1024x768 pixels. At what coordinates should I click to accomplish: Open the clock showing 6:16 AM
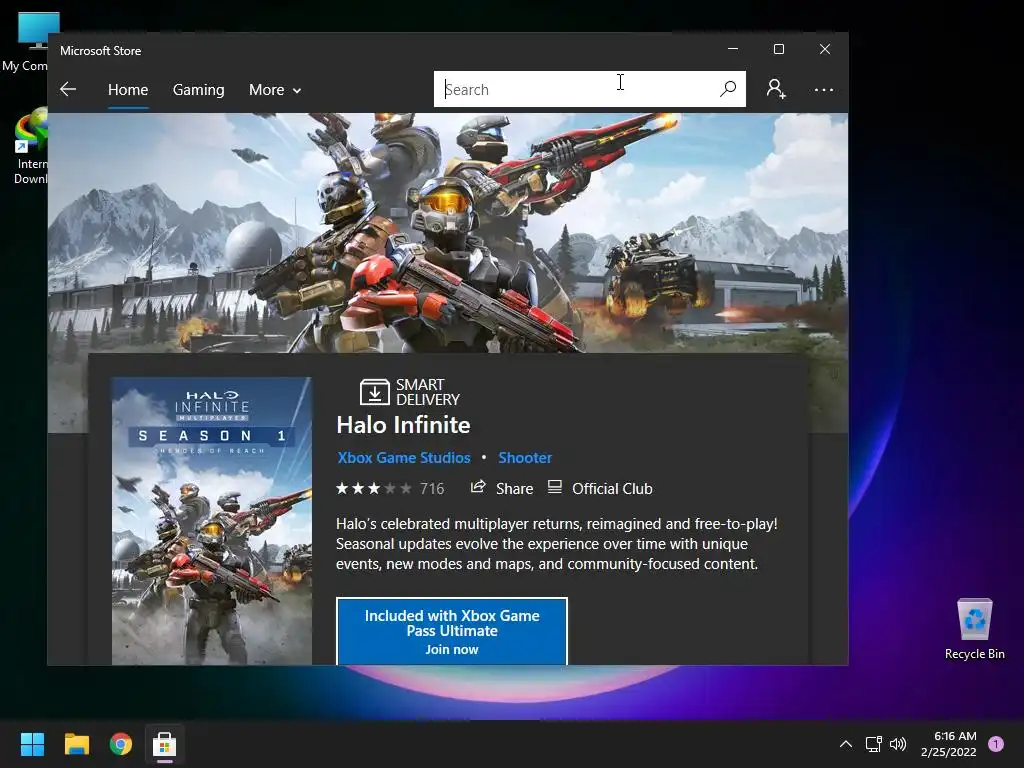(948, 744)
